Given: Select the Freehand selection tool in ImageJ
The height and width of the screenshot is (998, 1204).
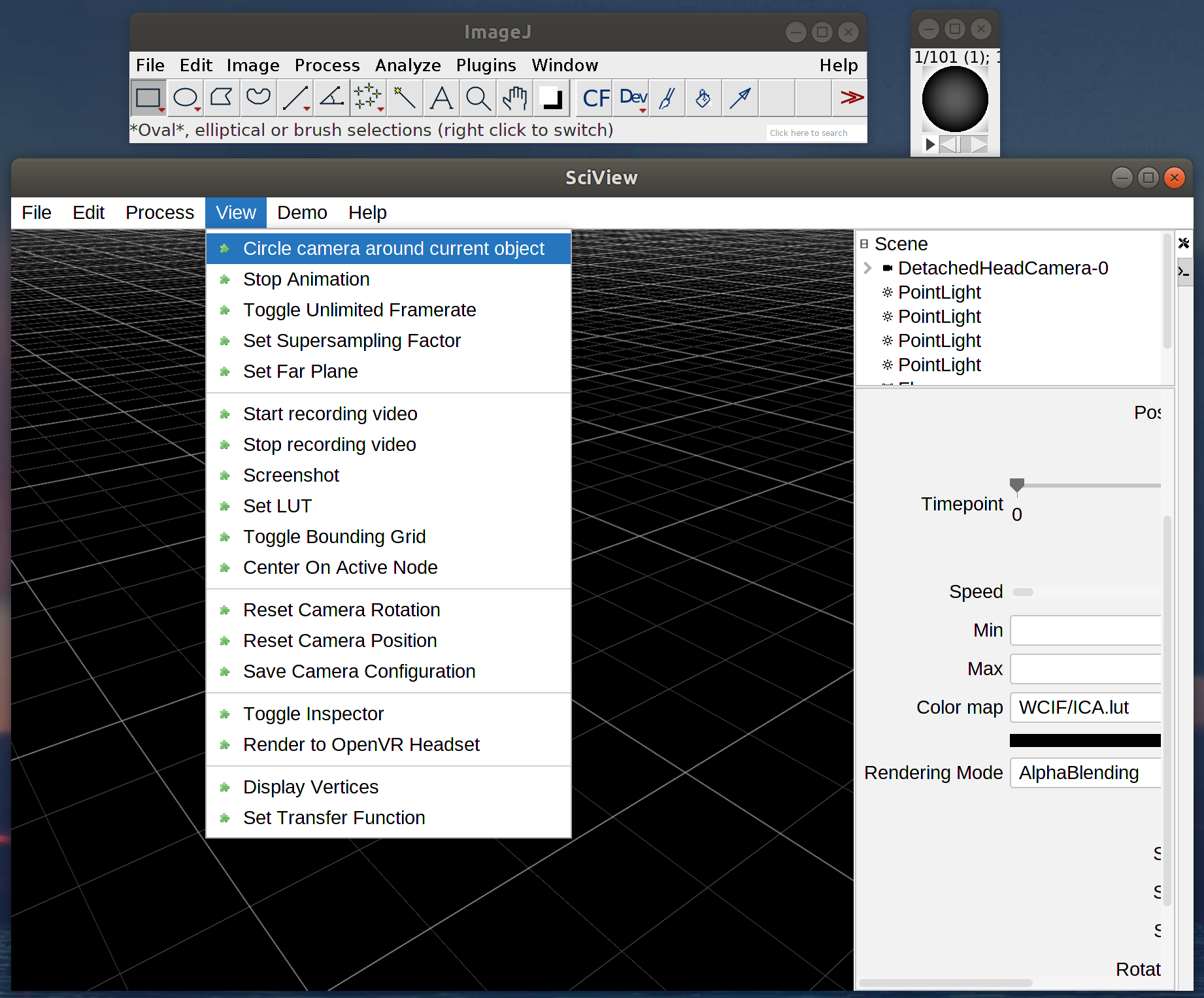Looking at the screenshot, I should pos(258,98).
